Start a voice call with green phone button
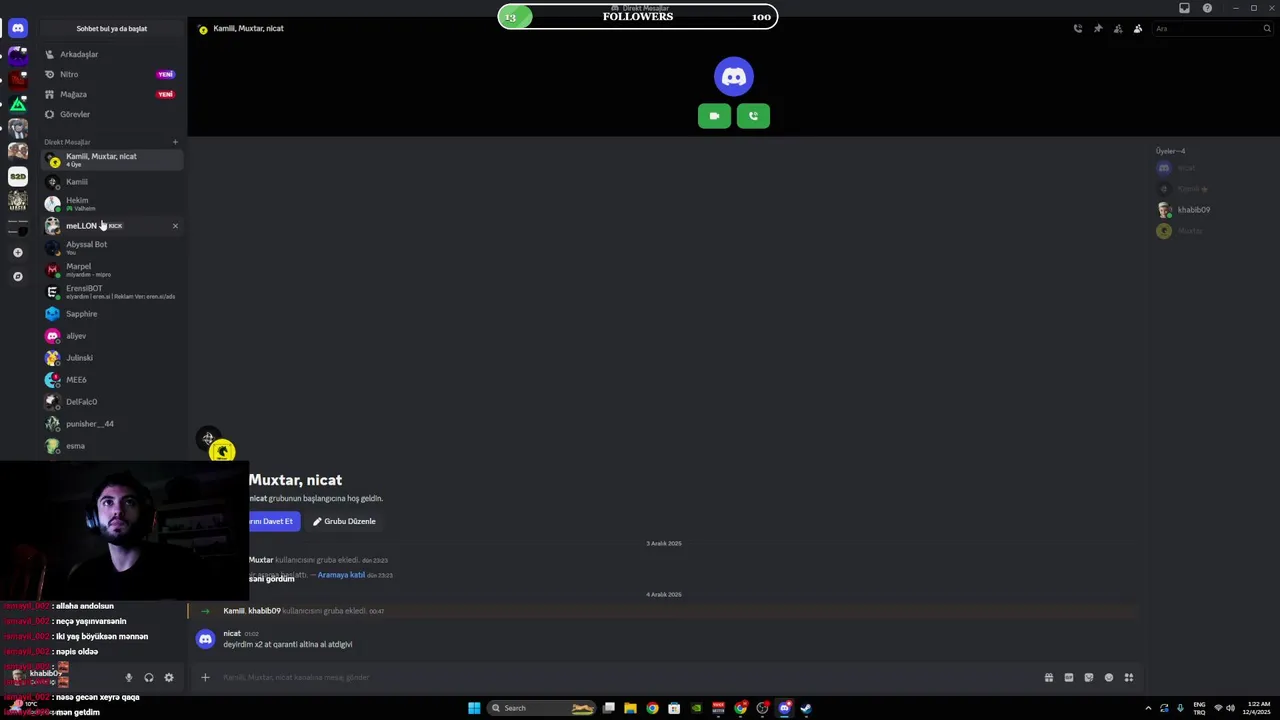The width and height of the screenshot is (1280, 720). click(753, 116)
